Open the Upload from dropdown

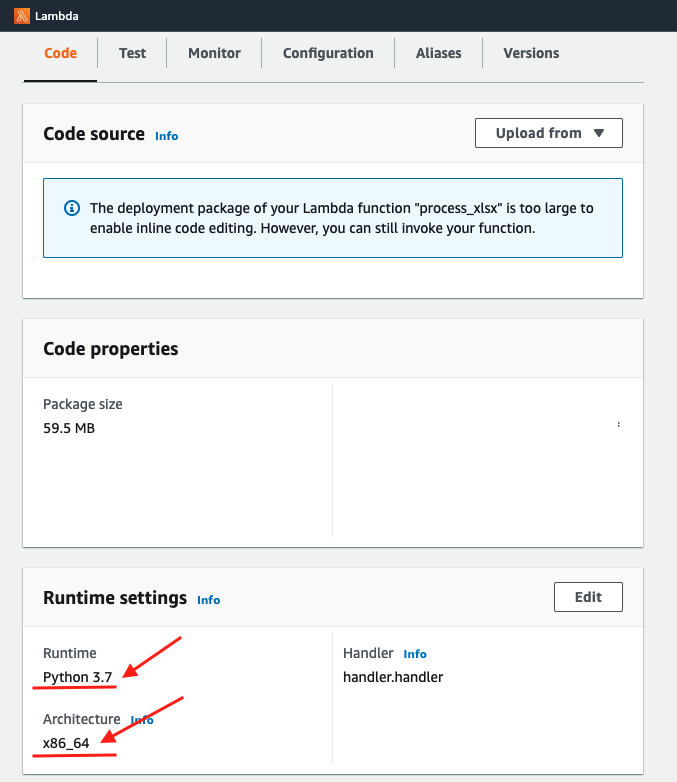tap(549, 133)
